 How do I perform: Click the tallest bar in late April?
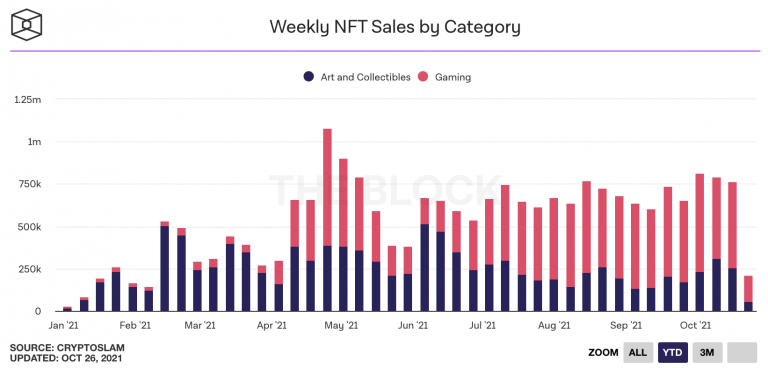click(x=327, y=220)
